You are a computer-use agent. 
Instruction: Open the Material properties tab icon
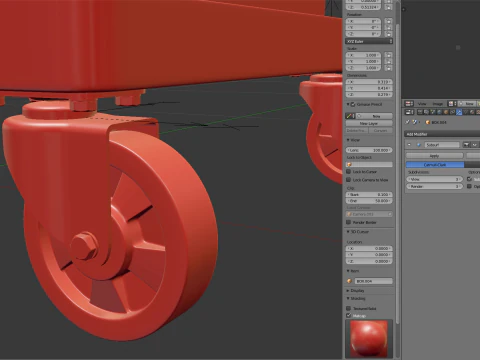point(472,112)
